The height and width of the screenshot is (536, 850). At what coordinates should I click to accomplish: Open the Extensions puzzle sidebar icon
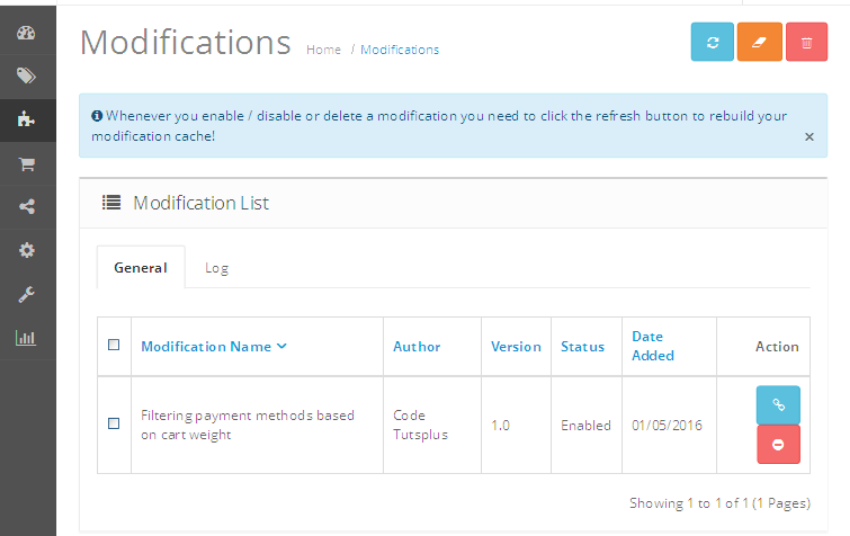[x=26, y=120]
